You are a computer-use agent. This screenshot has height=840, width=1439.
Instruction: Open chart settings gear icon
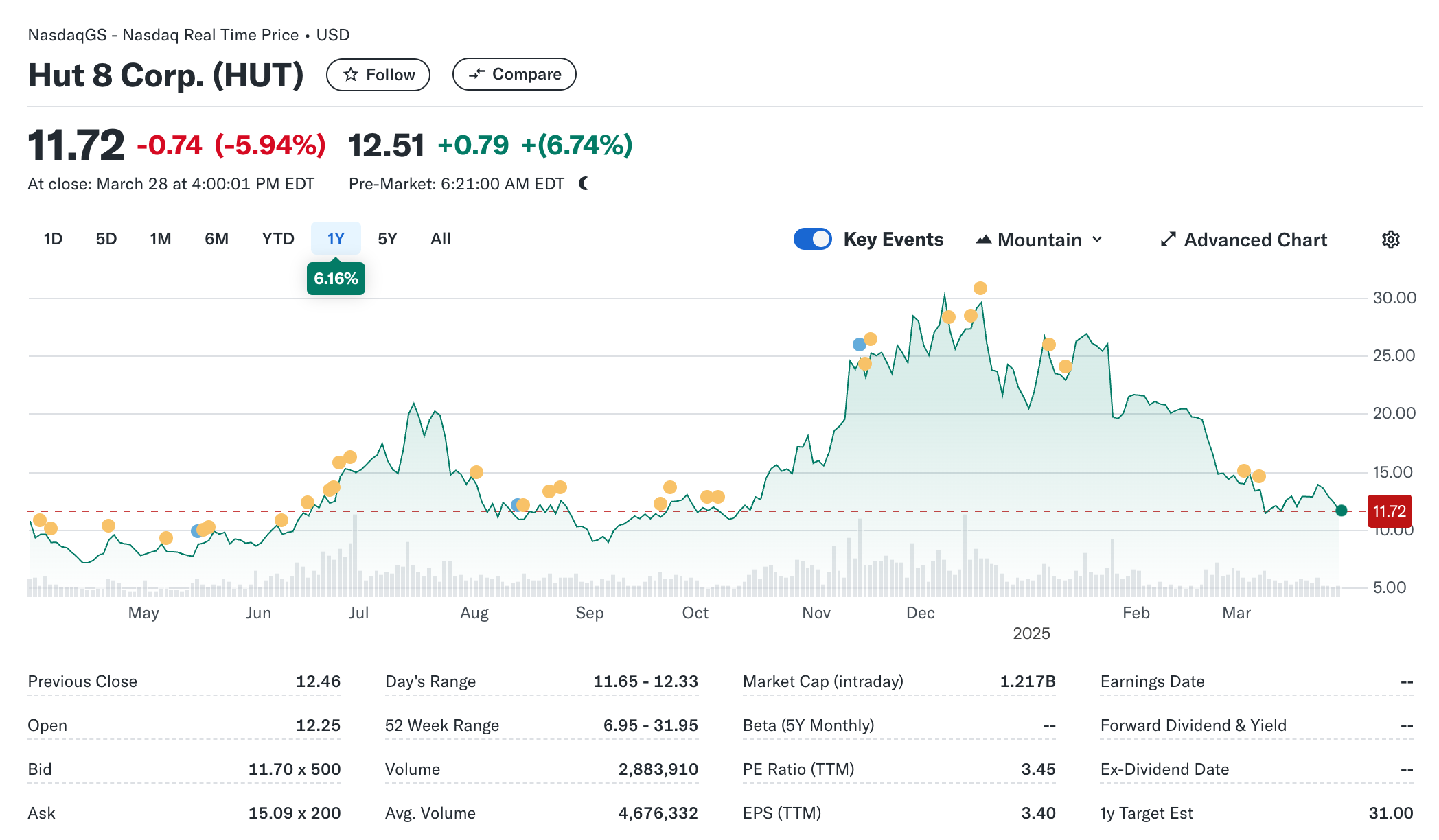pyautogui.click(x=1390, y=240)
